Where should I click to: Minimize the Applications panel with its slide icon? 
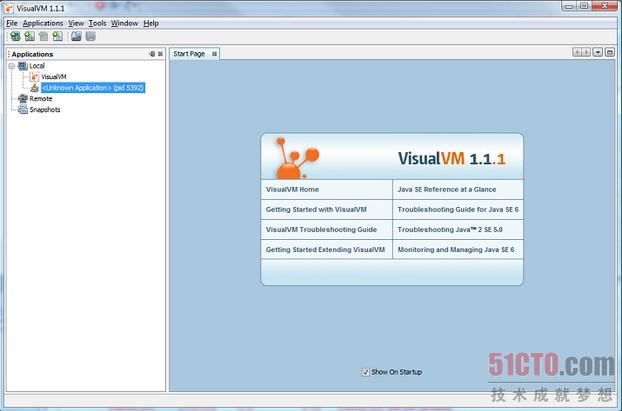152,54
